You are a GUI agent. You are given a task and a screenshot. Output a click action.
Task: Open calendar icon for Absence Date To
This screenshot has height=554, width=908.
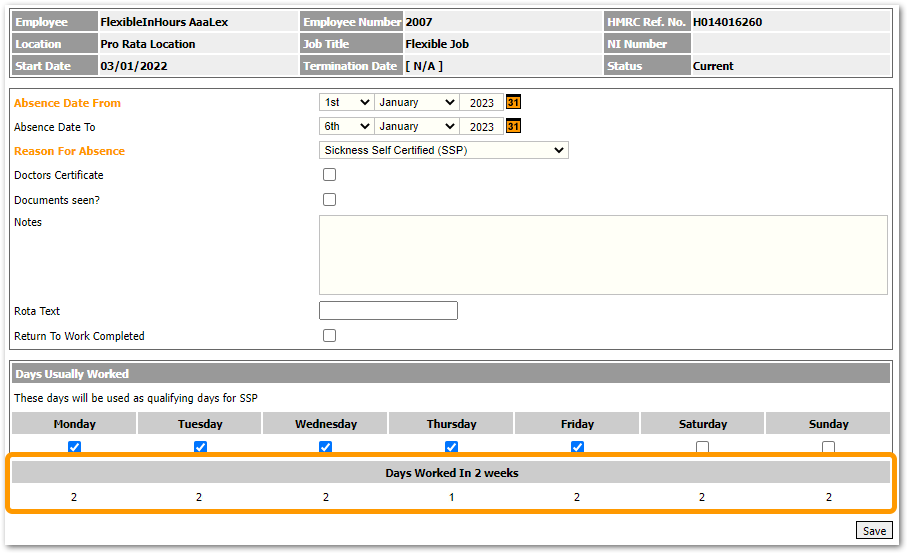pos(513,126)
